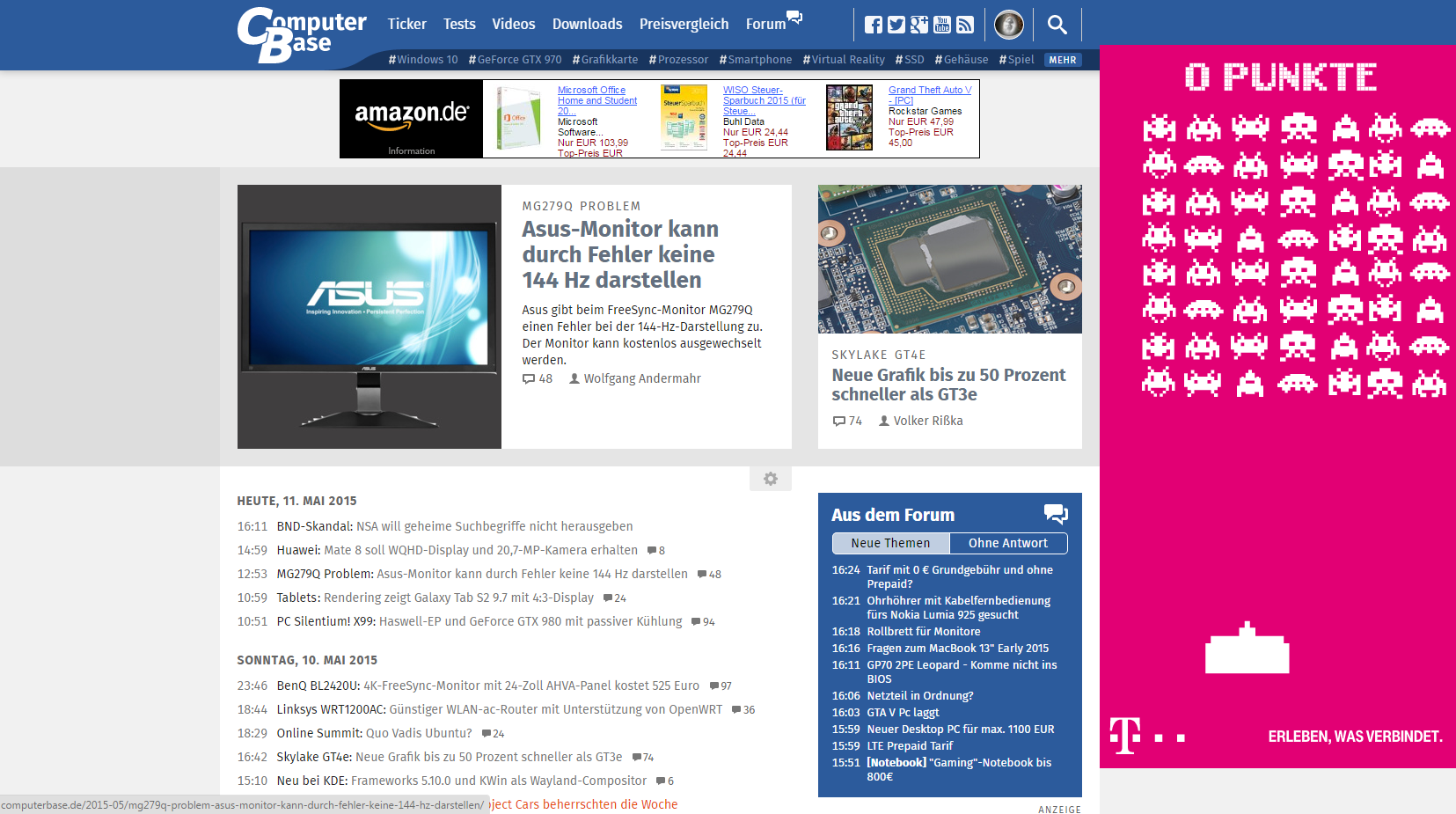Image resolution: width=1456 pixels, height=814 pixels.
Task: Open the Ticker menu
Action: 406,25
